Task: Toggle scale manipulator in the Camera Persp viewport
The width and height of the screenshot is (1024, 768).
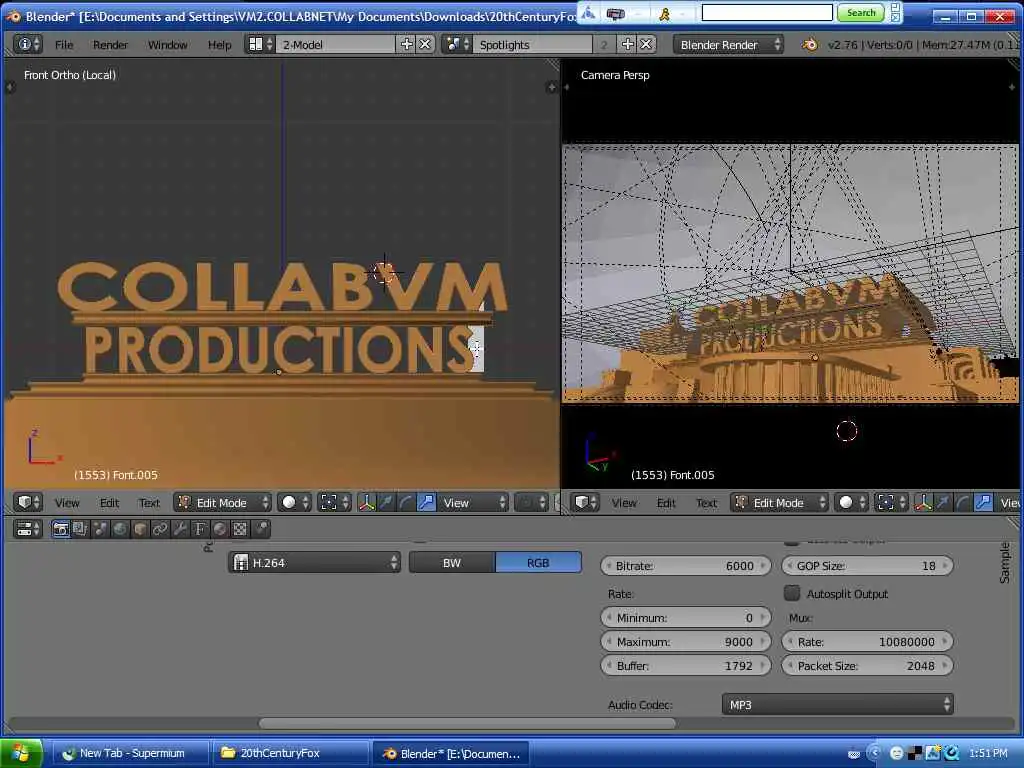Action: pos(983,502)
